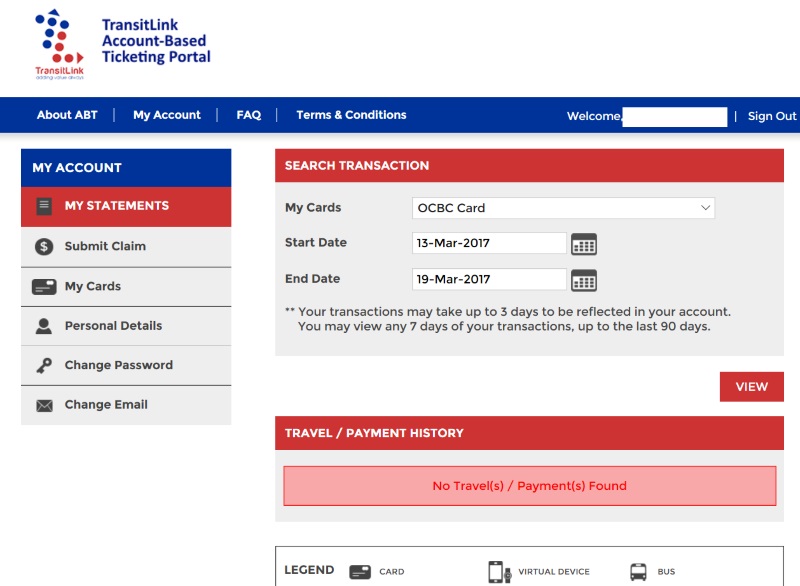Click the virtual device legend icon
This screenshot has width=800, height=586.
click(x=499, y=572)
